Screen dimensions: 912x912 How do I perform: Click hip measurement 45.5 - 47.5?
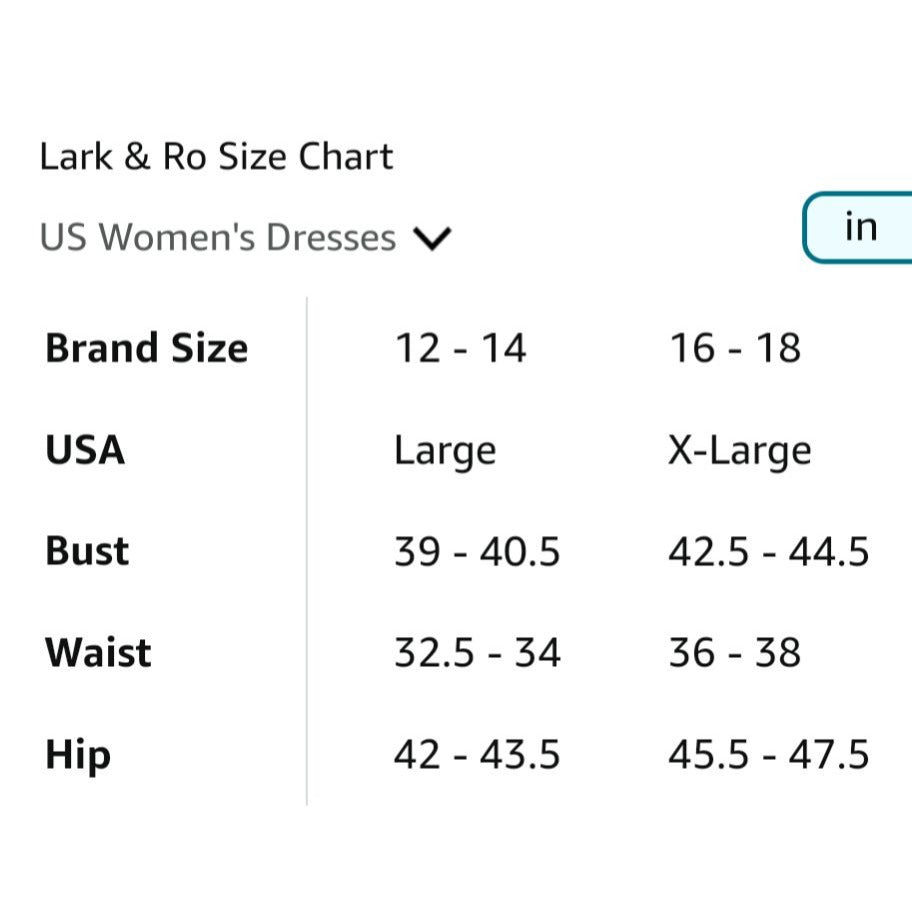pos(769,755)
